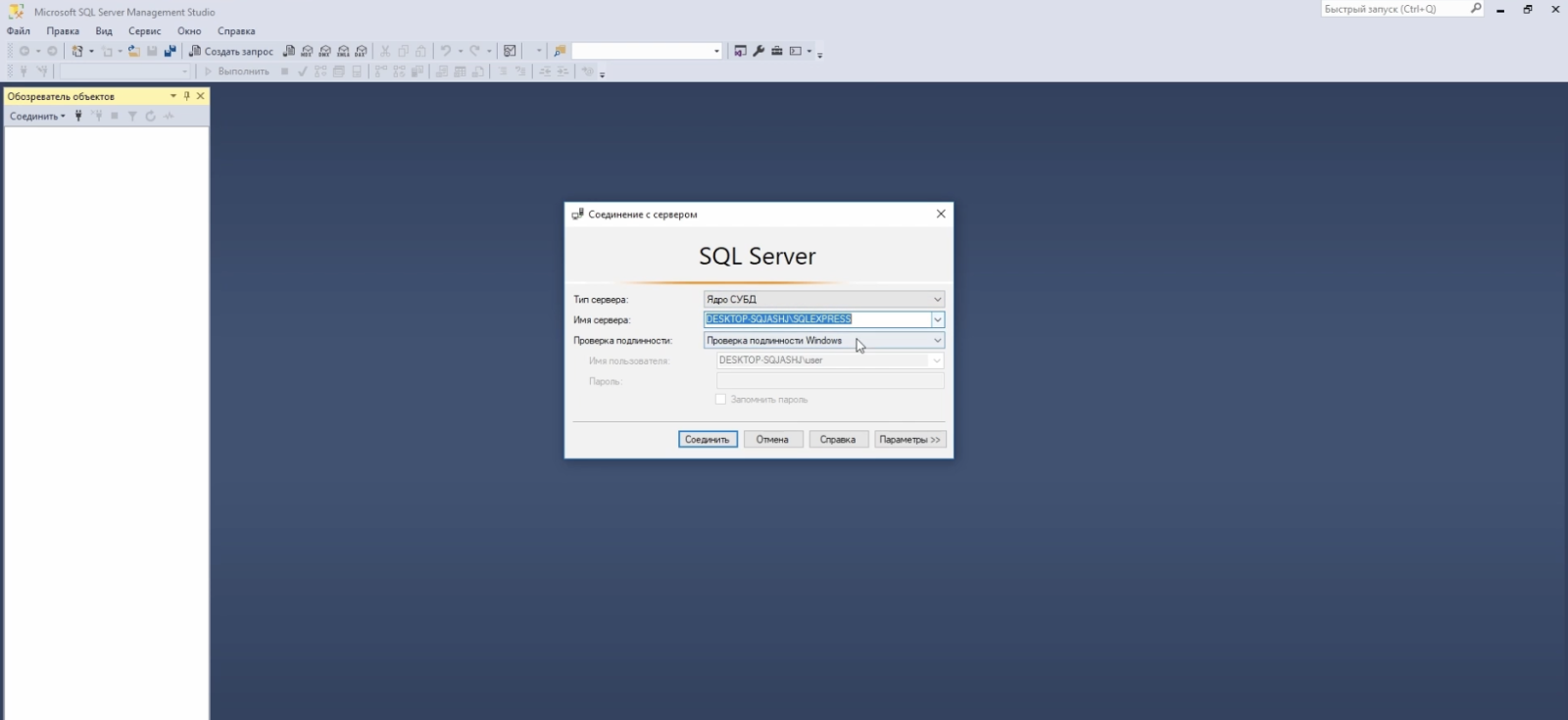Click the Имя сервера text field
This screenshot has width=1568, height=720.
[817, 319]
